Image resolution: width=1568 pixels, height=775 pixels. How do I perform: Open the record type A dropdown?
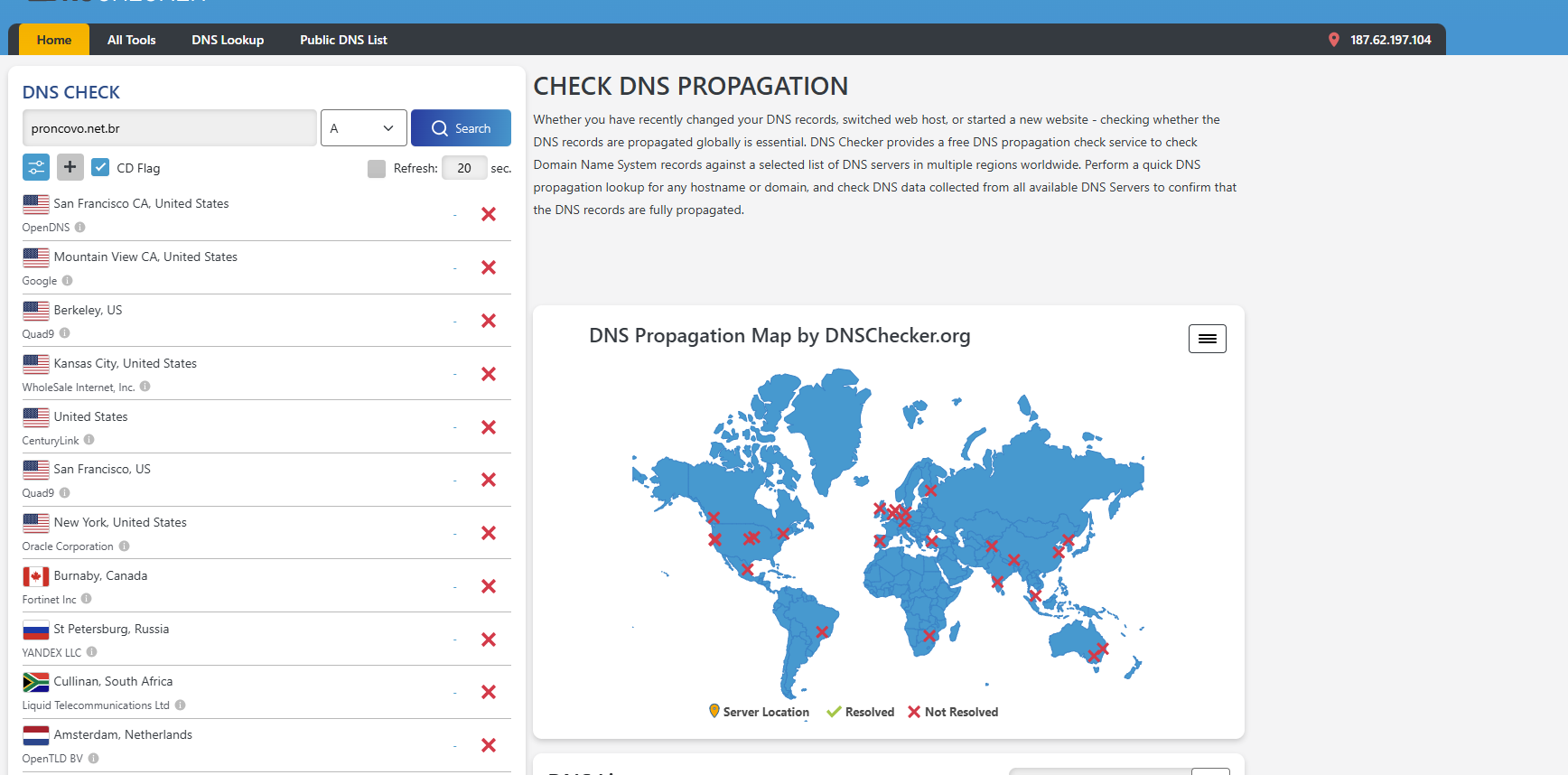363,128
